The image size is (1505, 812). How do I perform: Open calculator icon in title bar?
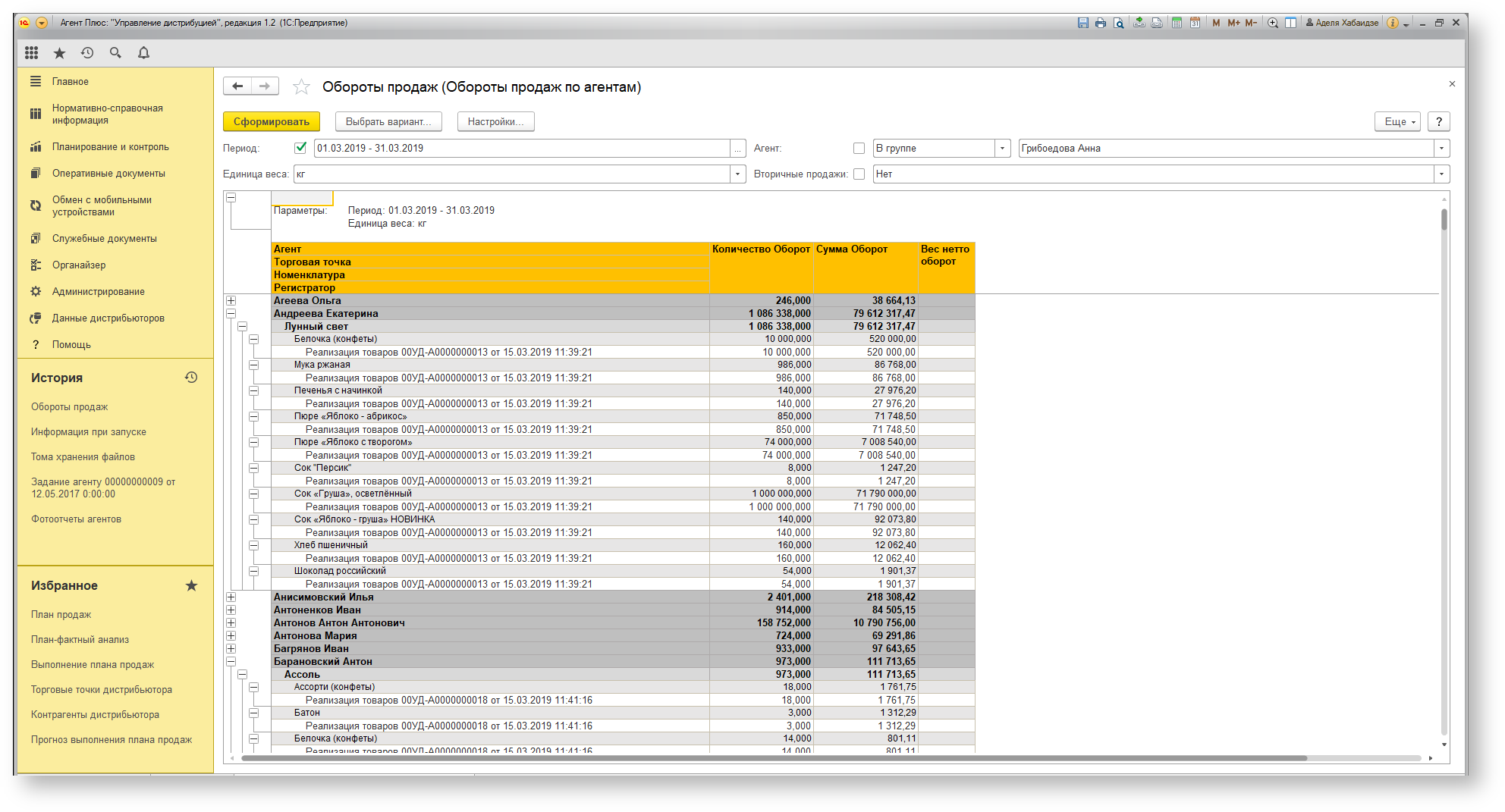(1177, 23)
